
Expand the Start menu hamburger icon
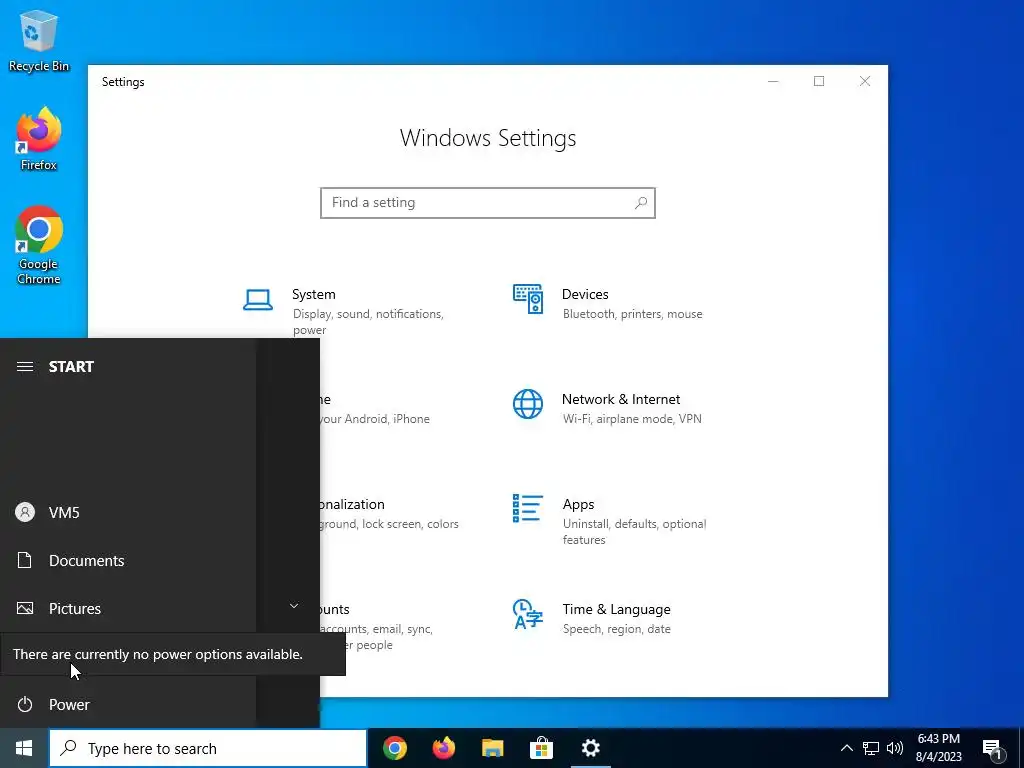tap(25, 366)
